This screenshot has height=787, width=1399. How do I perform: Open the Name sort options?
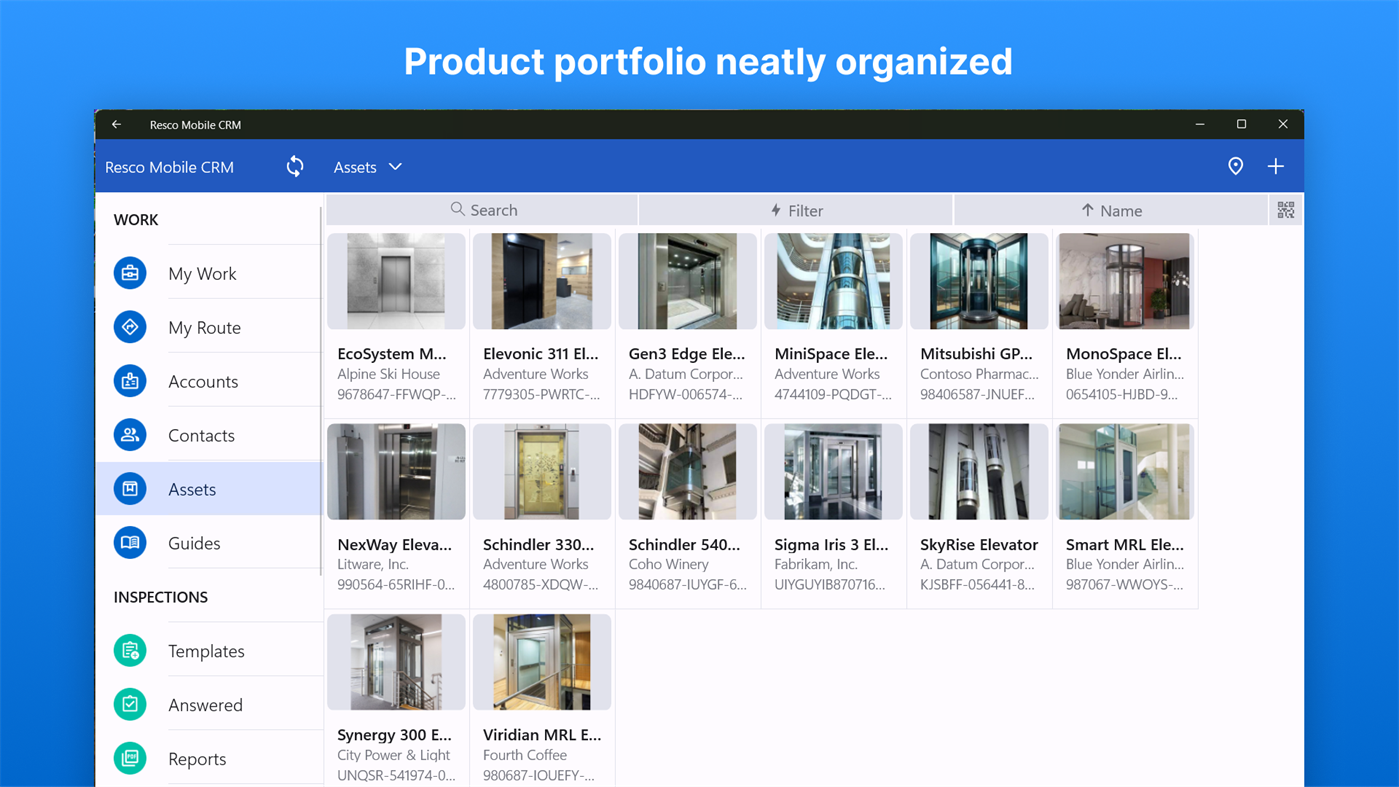pyautogui.click(x=1111, y=210)
